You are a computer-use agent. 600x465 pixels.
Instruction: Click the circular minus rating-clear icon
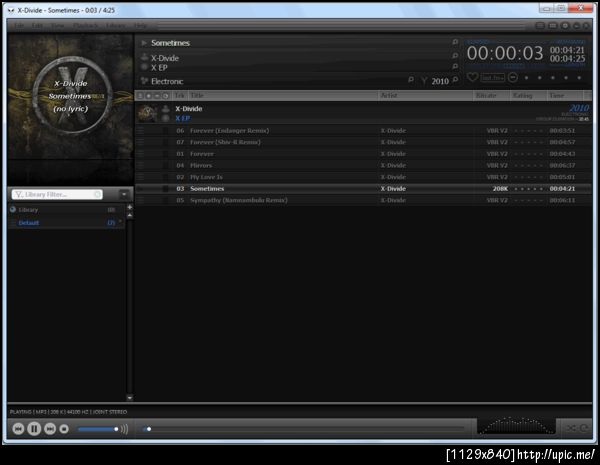coord(513,78)
